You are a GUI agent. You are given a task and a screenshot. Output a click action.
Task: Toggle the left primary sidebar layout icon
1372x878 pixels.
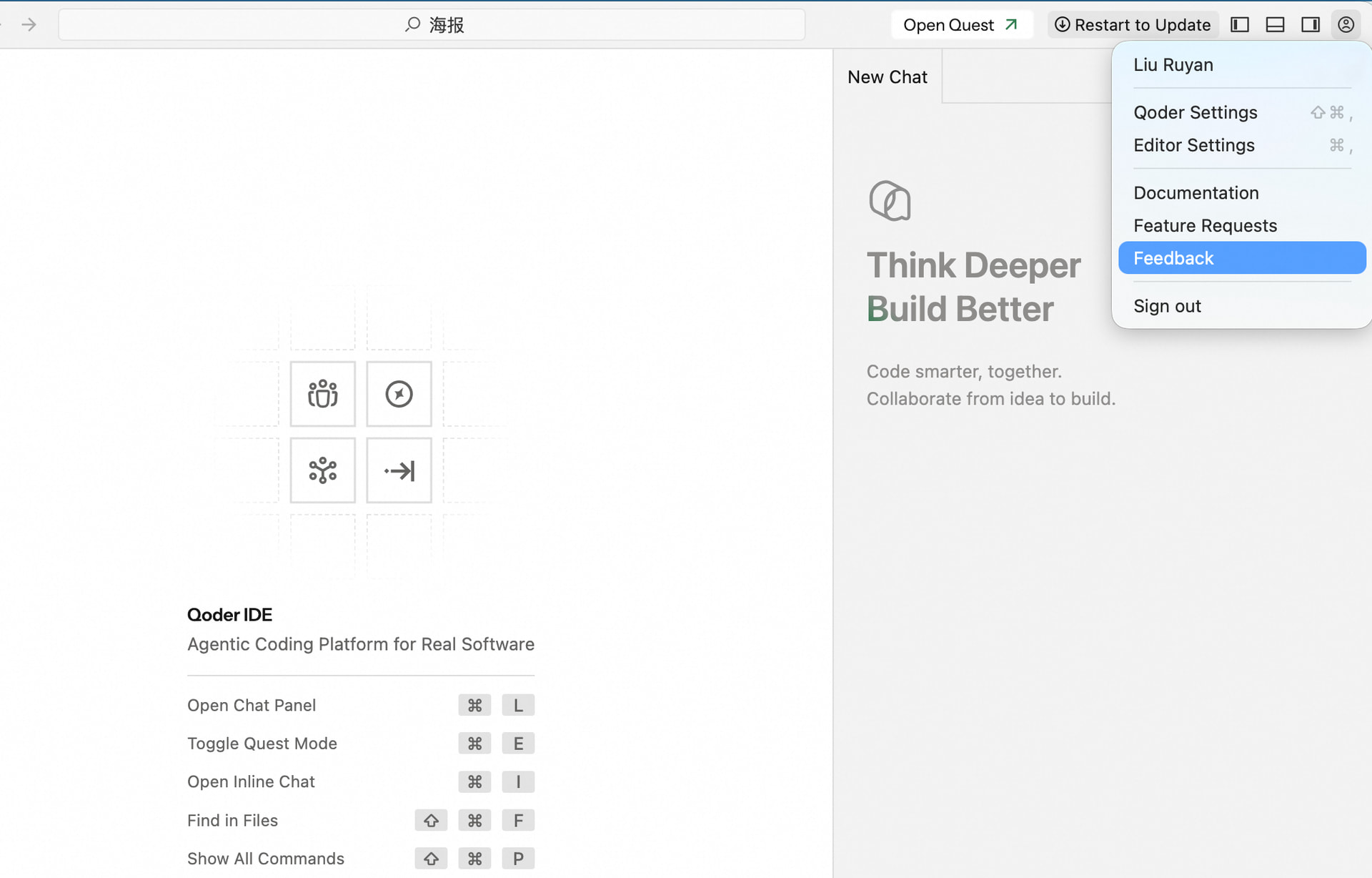(1240, 25)
